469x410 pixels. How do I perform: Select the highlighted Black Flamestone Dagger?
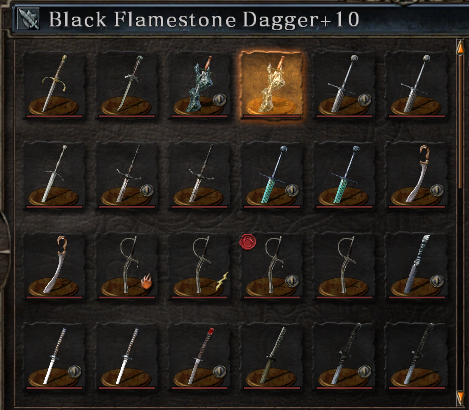click(272, 86)
